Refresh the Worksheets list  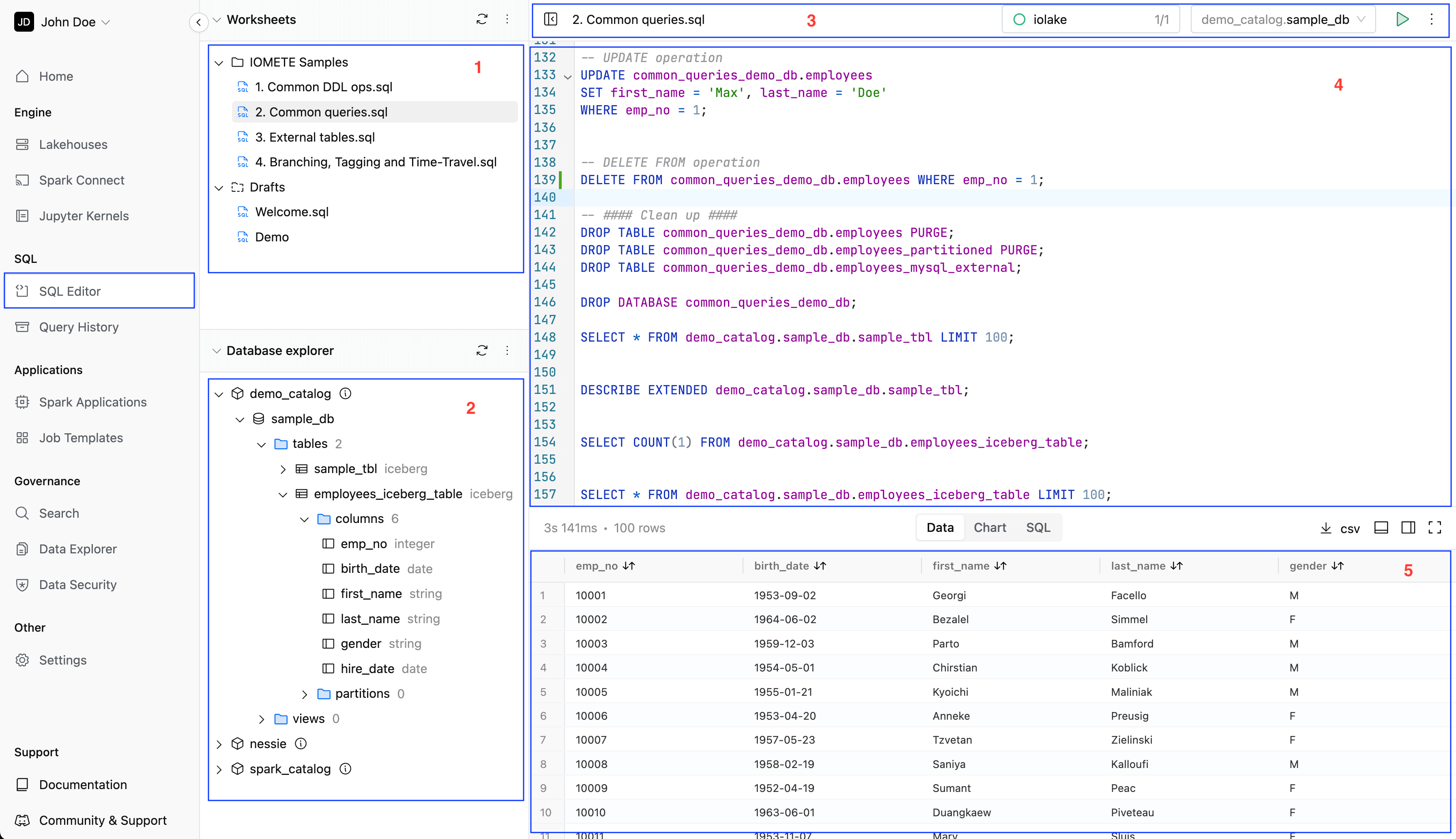[x=482, y=19]
